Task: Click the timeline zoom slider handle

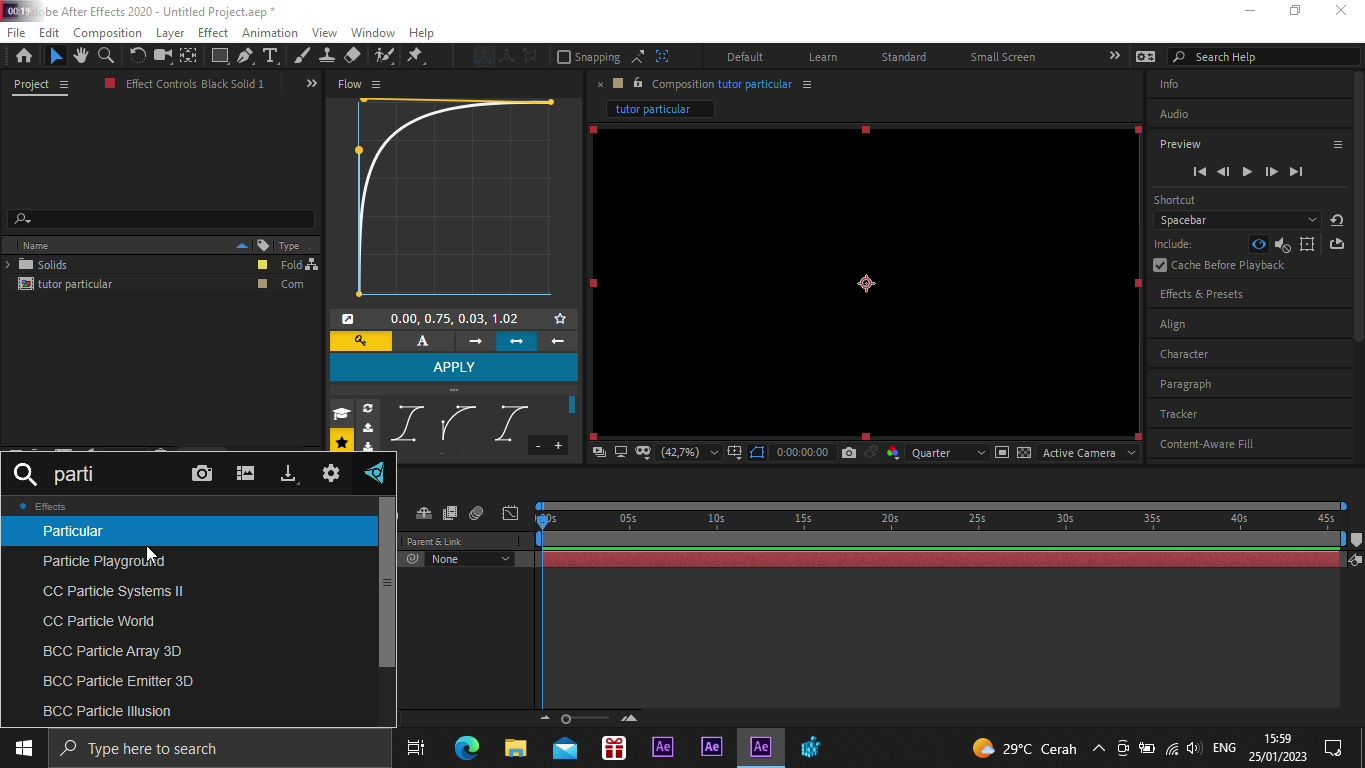Action: point(566,719)
